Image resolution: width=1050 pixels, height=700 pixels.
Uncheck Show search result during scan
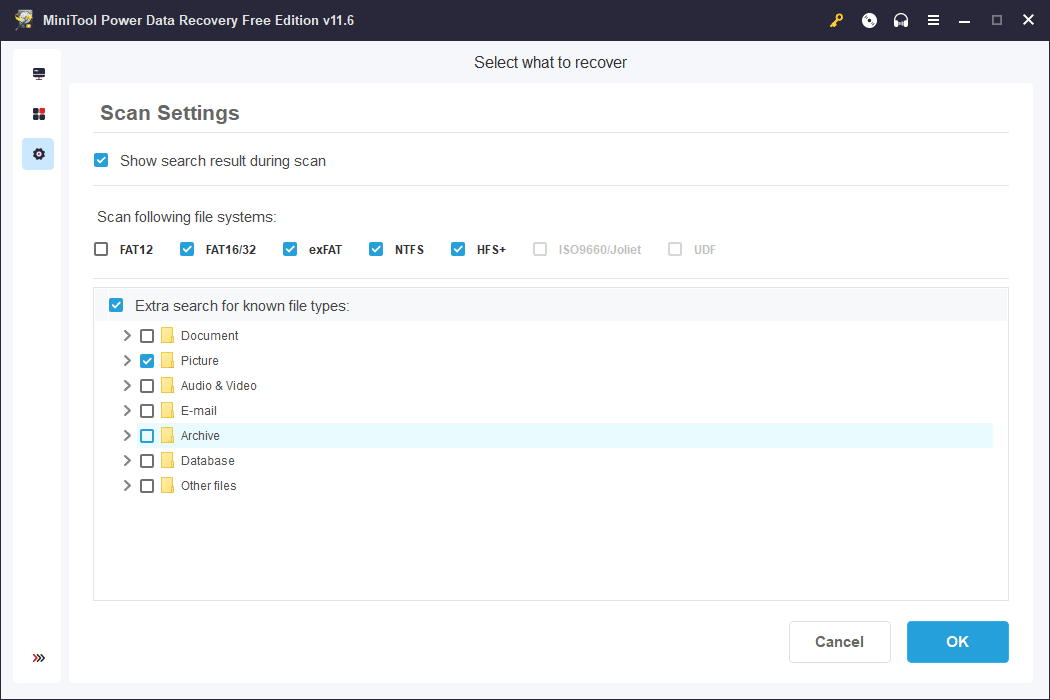click(x=101, y=160)
